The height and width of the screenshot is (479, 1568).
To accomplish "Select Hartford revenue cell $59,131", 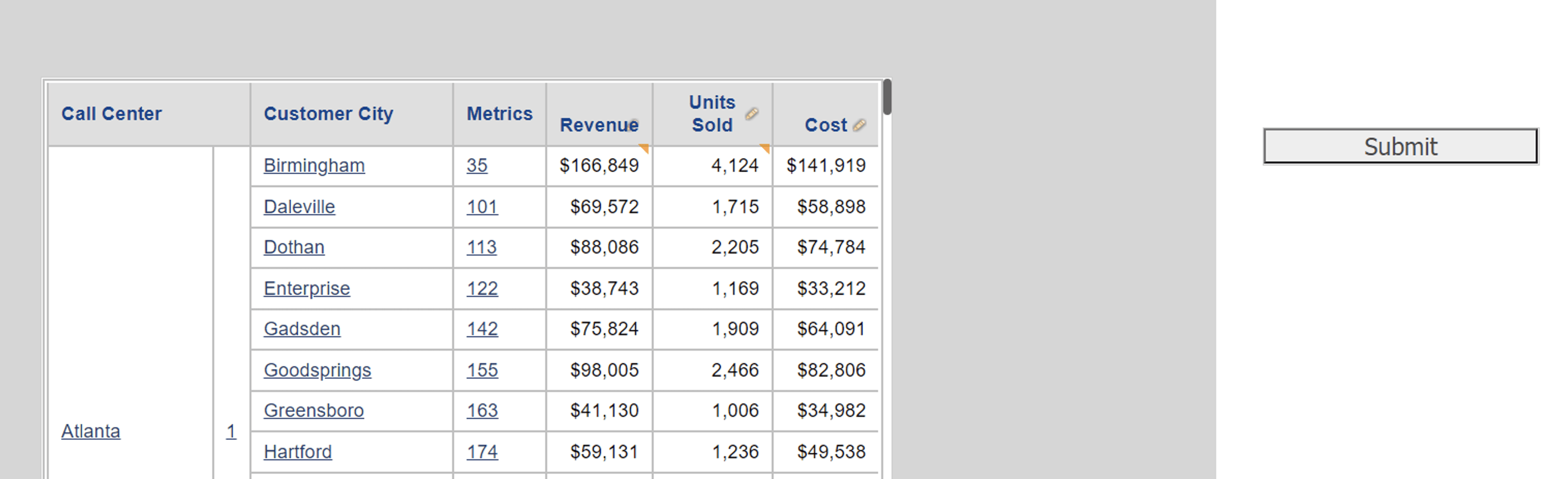I will point(599,452).
